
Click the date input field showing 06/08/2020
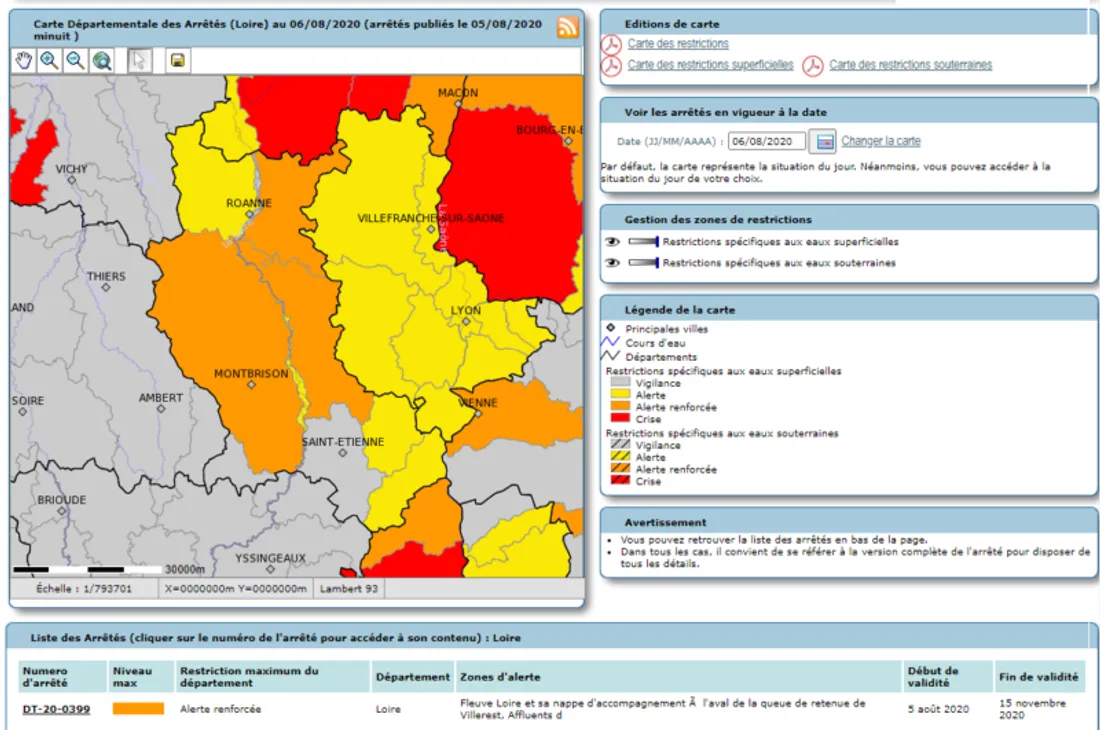click(766, 142)
